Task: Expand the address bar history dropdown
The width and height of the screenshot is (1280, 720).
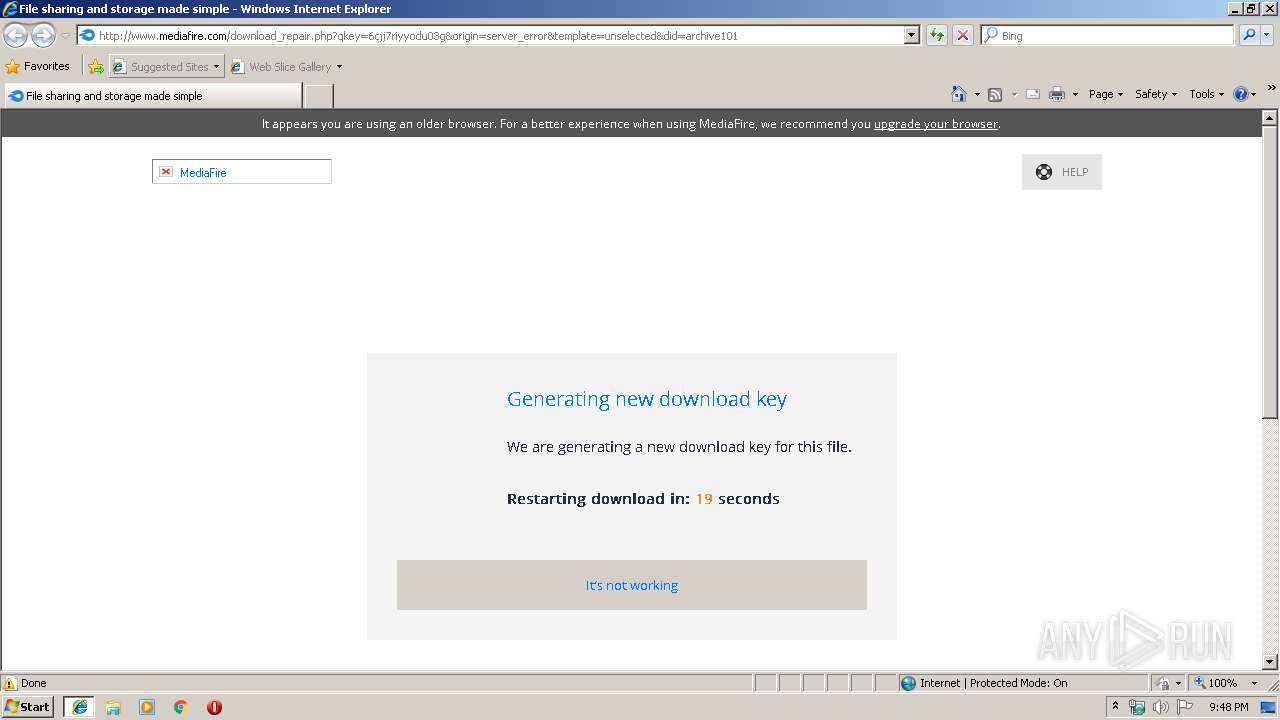Action: click(x=911, y=35)
